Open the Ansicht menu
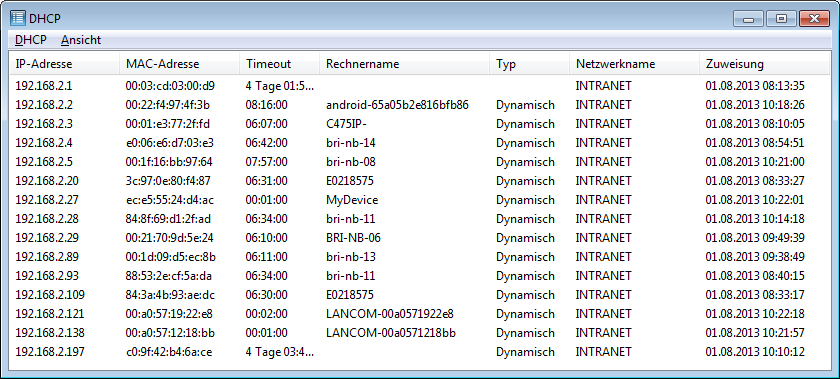Screen dimensions: 840x379 tap(81, 40)
